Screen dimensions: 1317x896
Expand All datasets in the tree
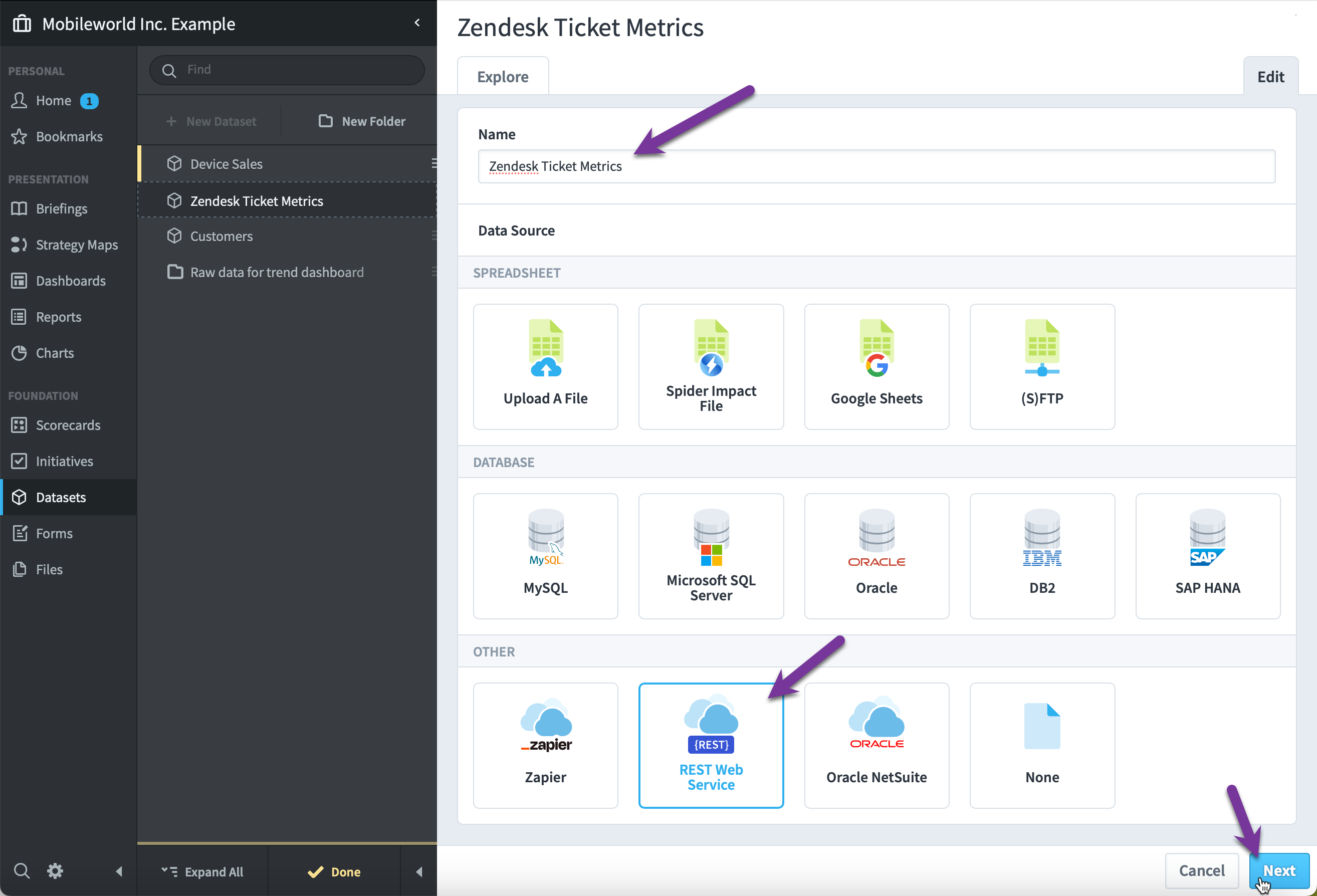202,871
